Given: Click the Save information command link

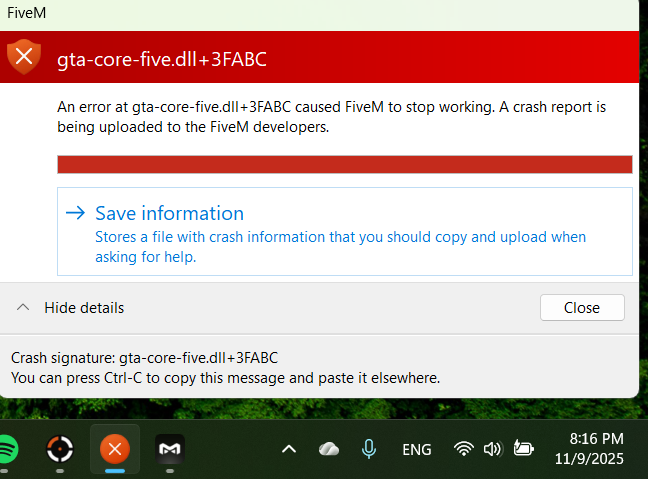Looking at the screenshot, I should 345,231.
